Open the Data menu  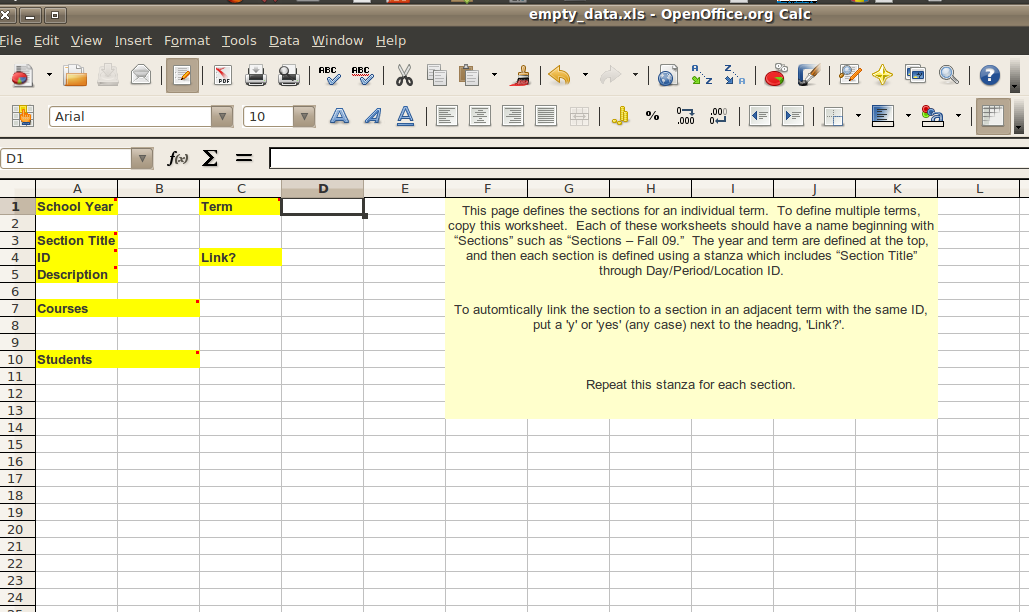[x=284, y=40]
